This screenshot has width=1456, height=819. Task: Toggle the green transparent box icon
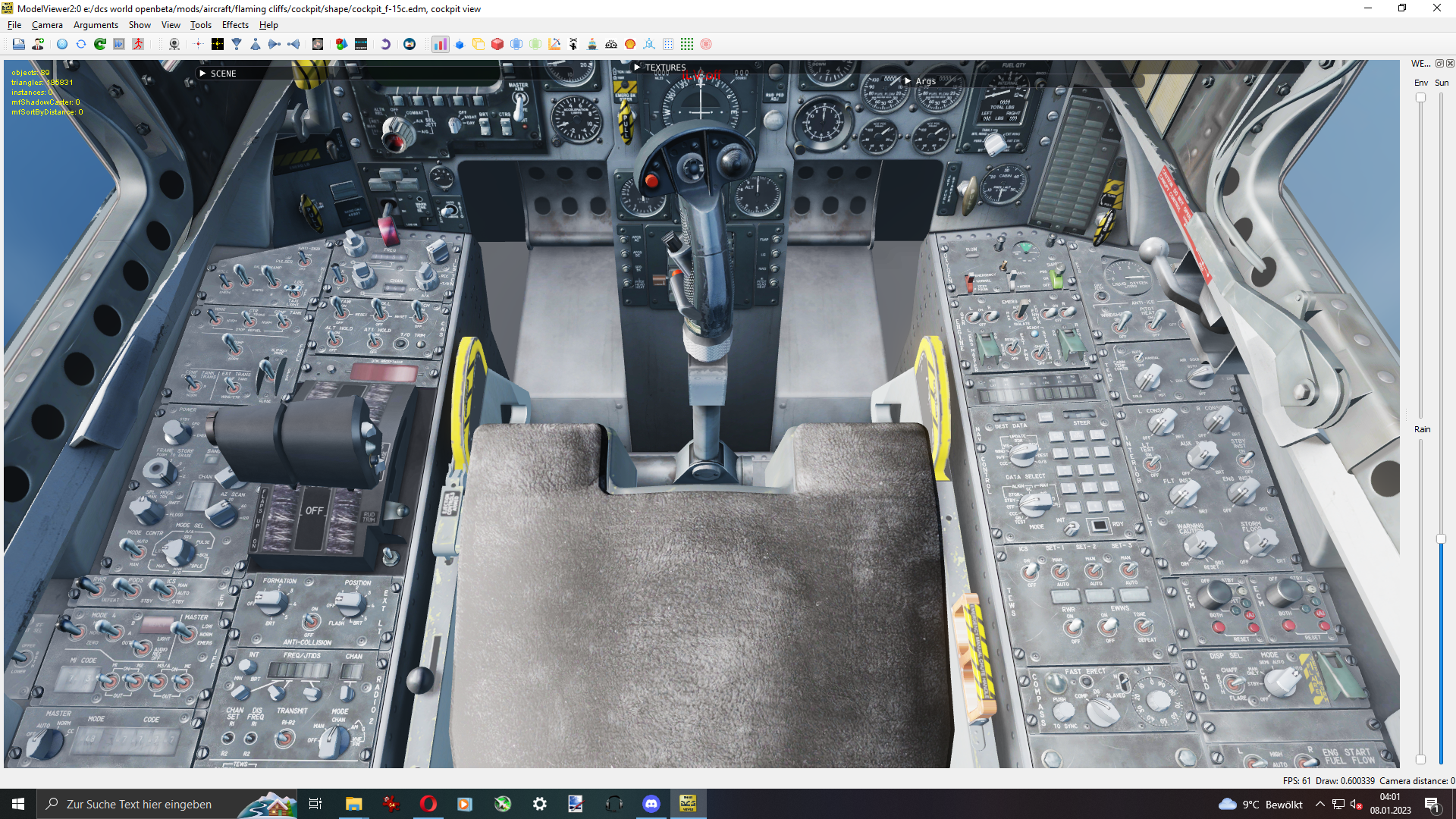point(535,44)
